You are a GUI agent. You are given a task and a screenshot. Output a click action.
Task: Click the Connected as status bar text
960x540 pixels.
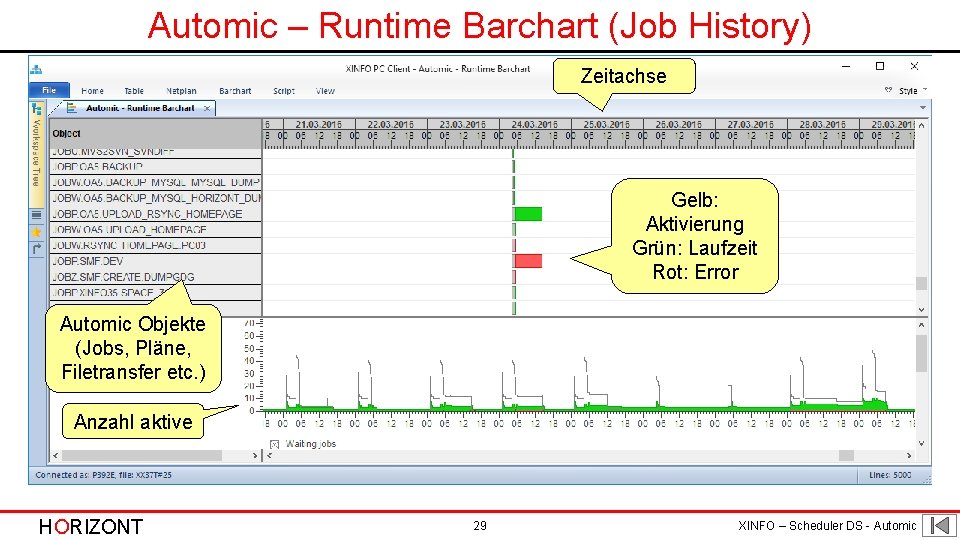pyautogui.click(x=103, y=475)
